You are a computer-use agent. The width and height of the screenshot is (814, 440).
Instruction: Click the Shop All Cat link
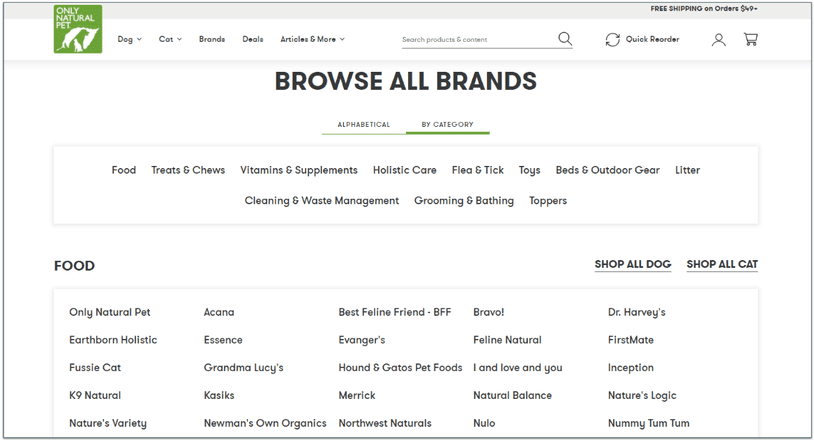(722, 265)
